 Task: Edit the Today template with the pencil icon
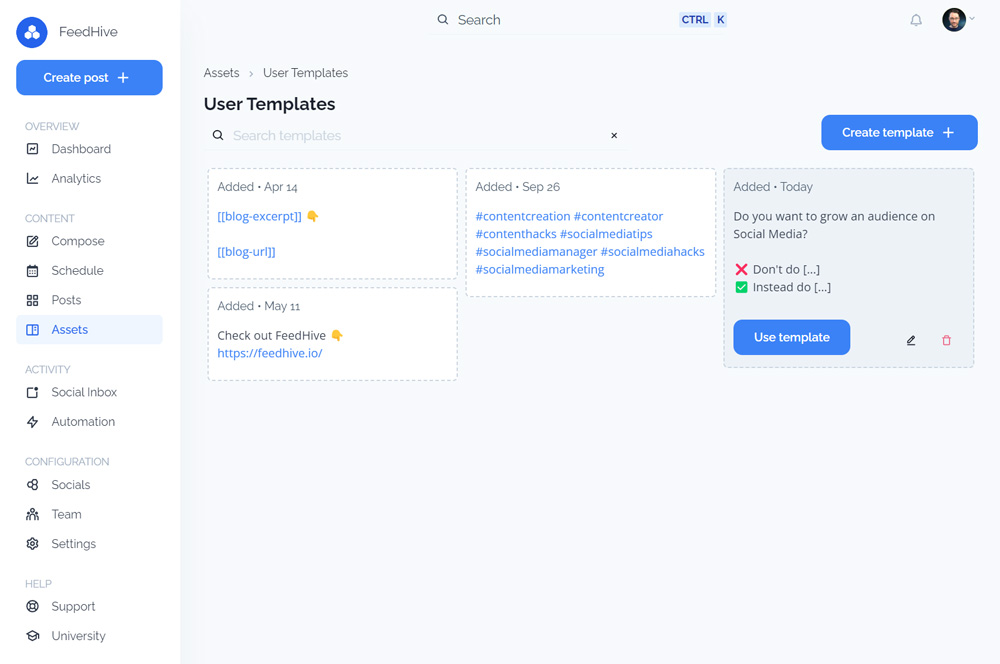click(910, 340)
